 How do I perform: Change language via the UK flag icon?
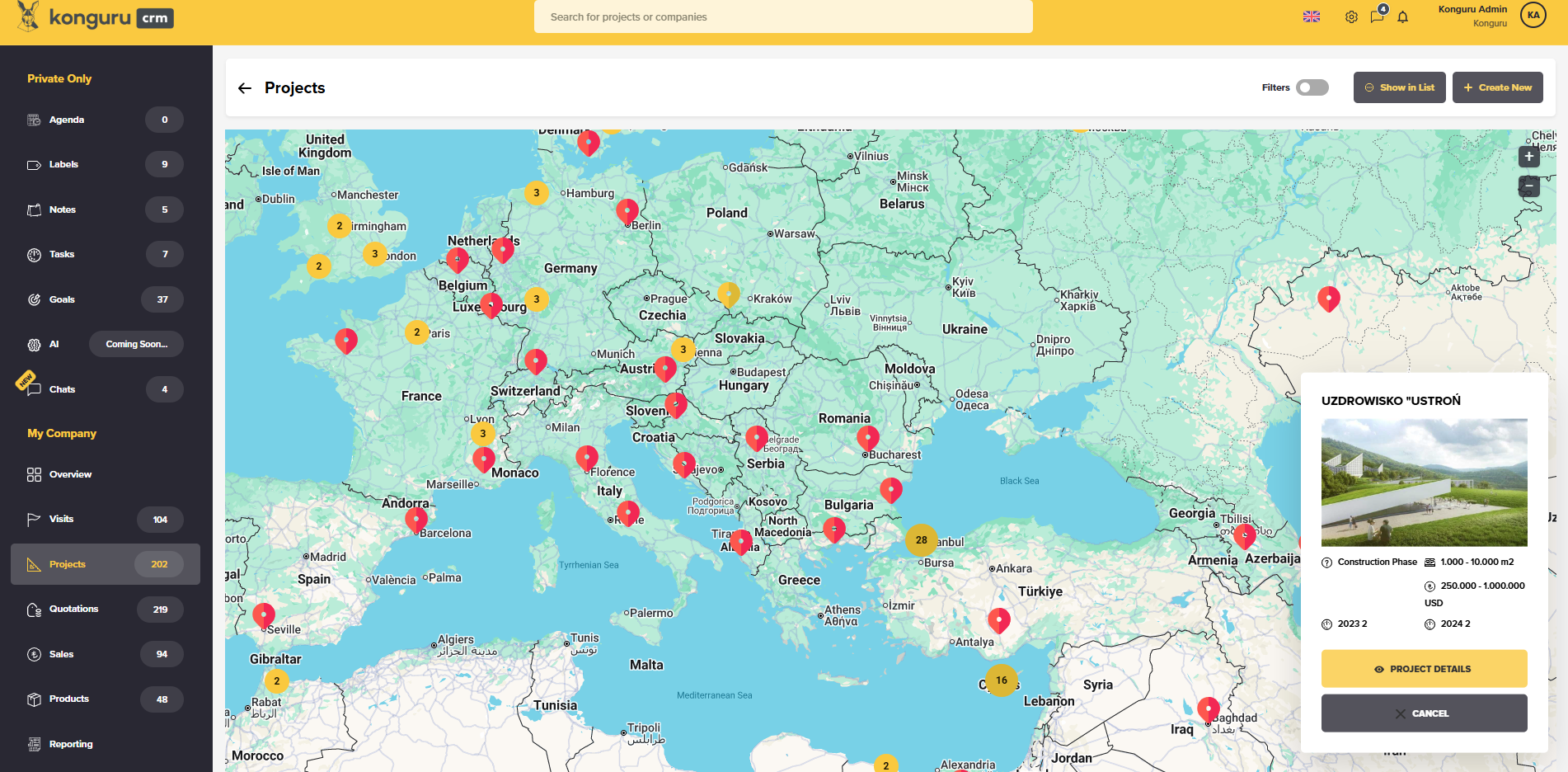[x=1312, y=16]
